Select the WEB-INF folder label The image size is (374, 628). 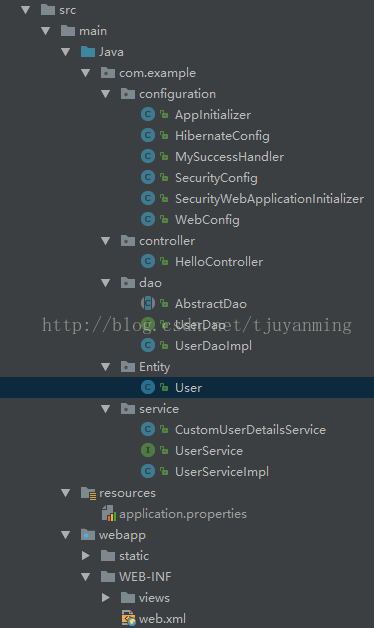click(145, 577)
